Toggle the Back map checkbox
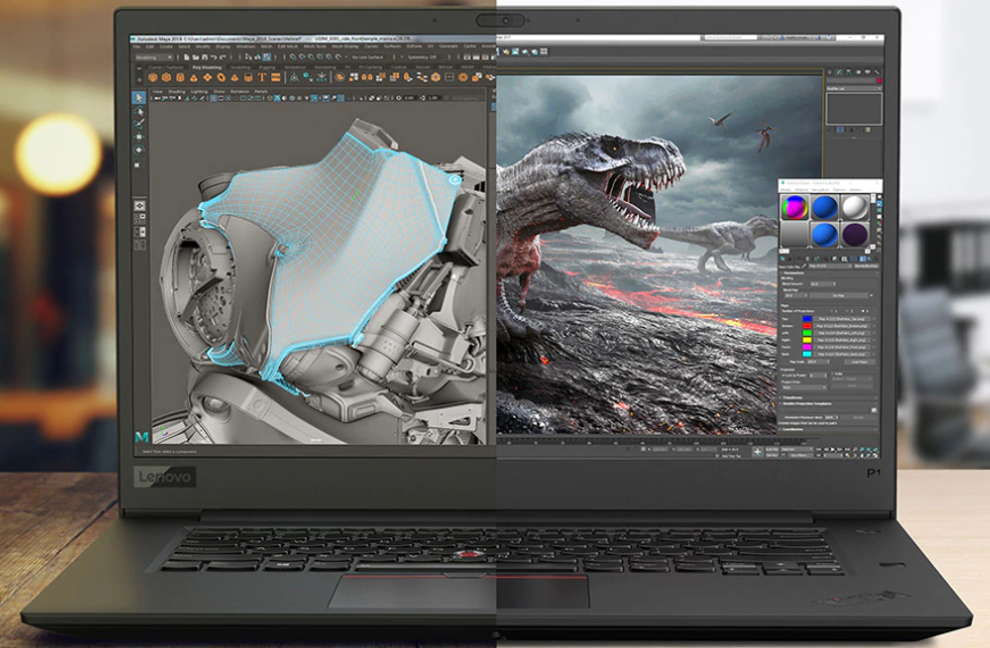 pos(874,354)
